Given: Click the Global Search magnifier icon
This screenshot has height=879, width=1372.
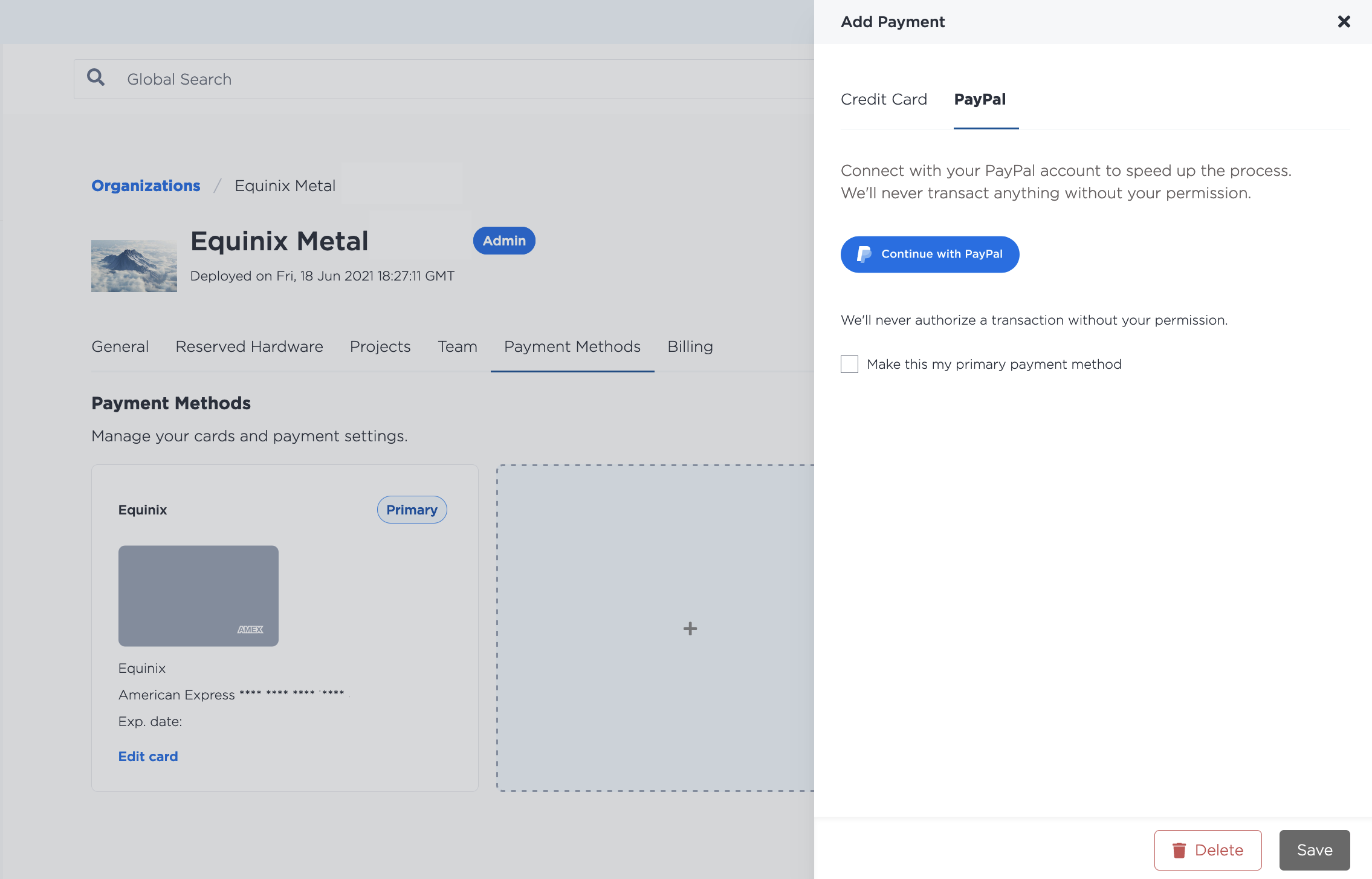Looking at the screenshot, I should click(95, 77).
